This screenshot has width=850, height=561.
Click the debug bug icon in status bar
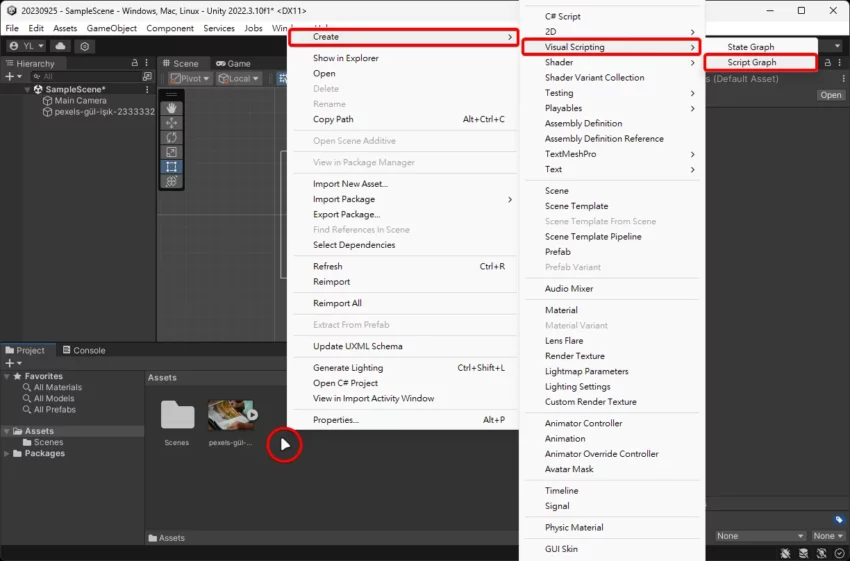pyautogui.click(x=785, y=553)
